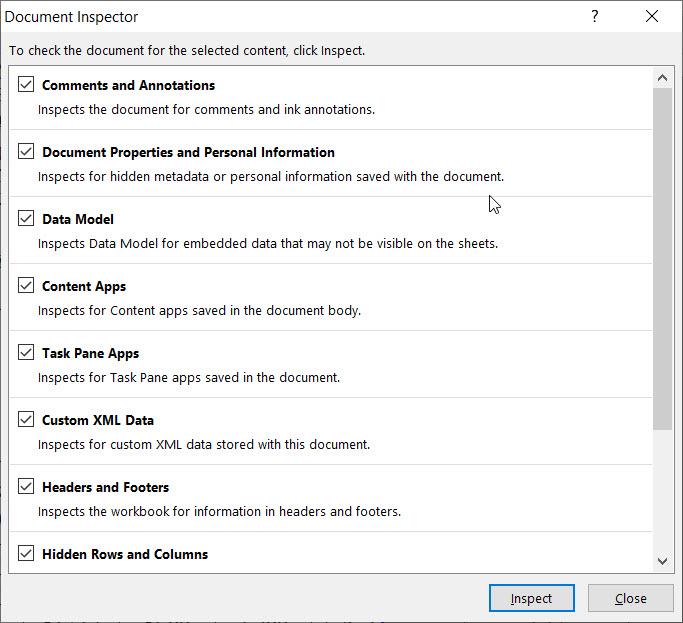Click the Headers and Footers label text
This screenshot has height=623, width=683.
105,487
